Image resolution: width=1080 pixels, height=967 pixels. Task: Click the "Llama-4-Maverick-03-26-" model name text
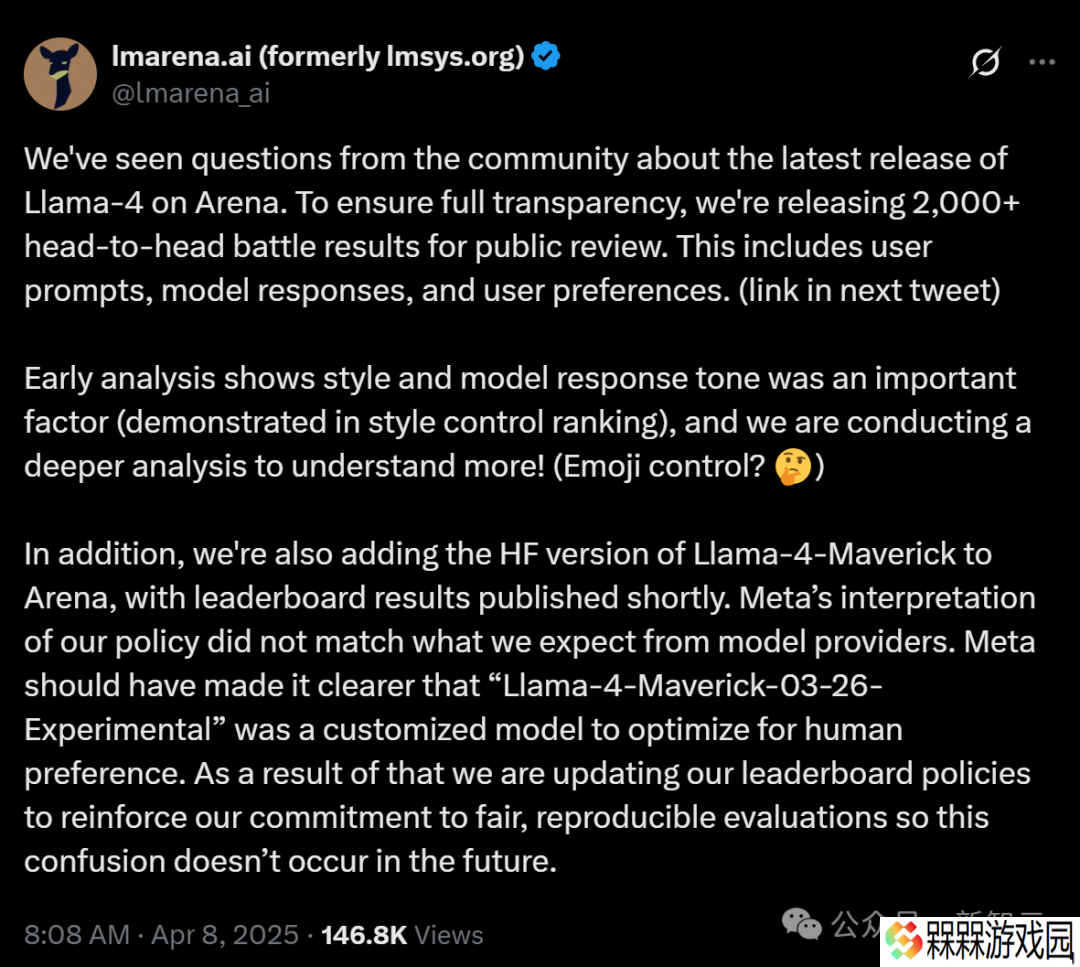[692, 686]
